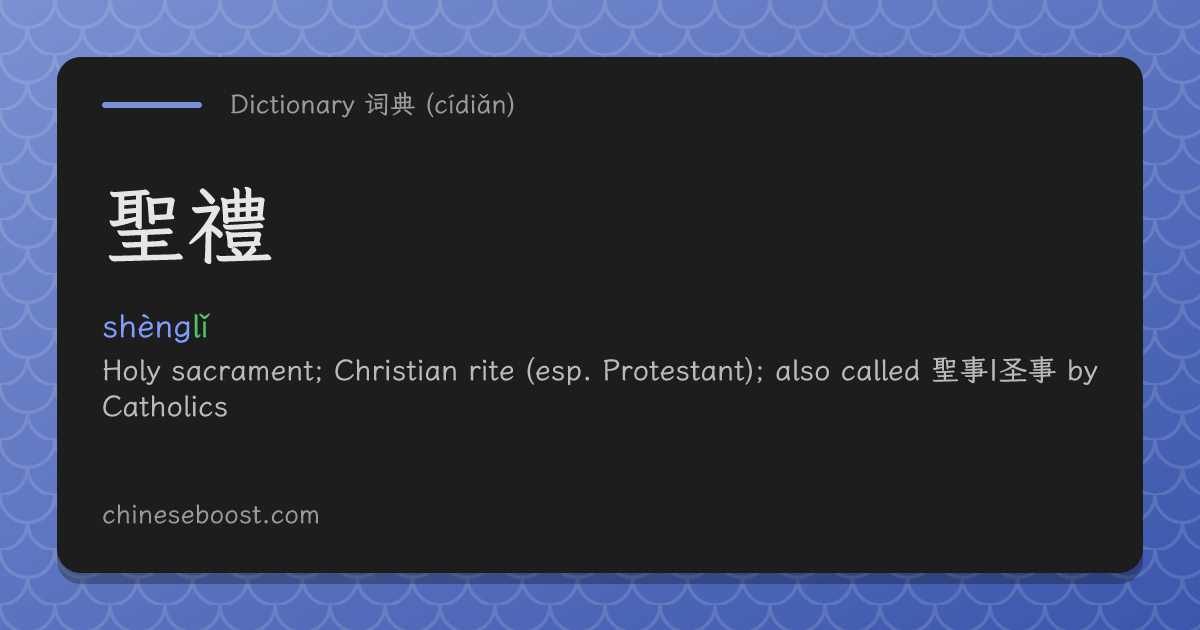Click the large 聖 character
Screen dimensions: 1200x630
point(146,228)
